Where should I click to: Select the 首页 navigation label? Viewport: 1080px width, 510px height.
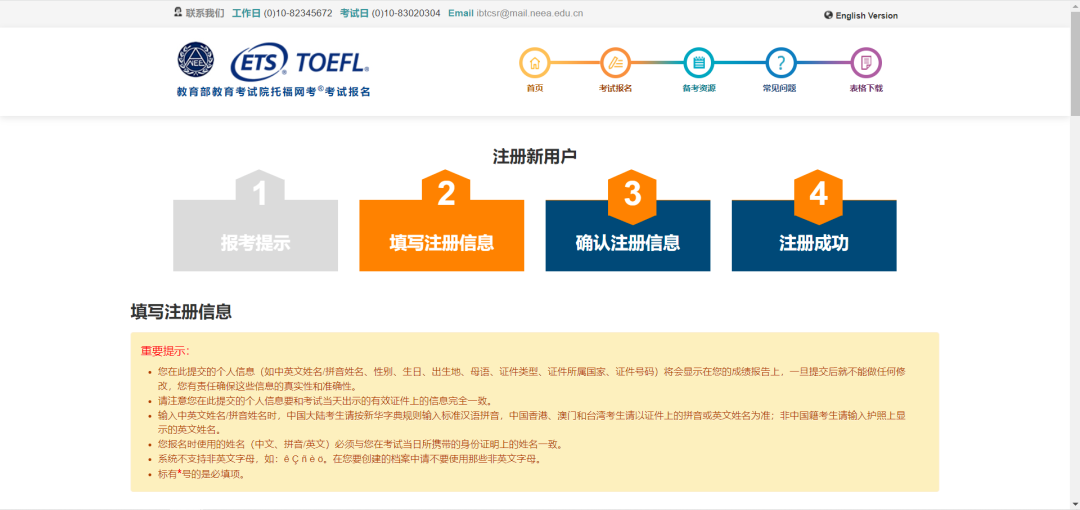[x=535, y=88]
